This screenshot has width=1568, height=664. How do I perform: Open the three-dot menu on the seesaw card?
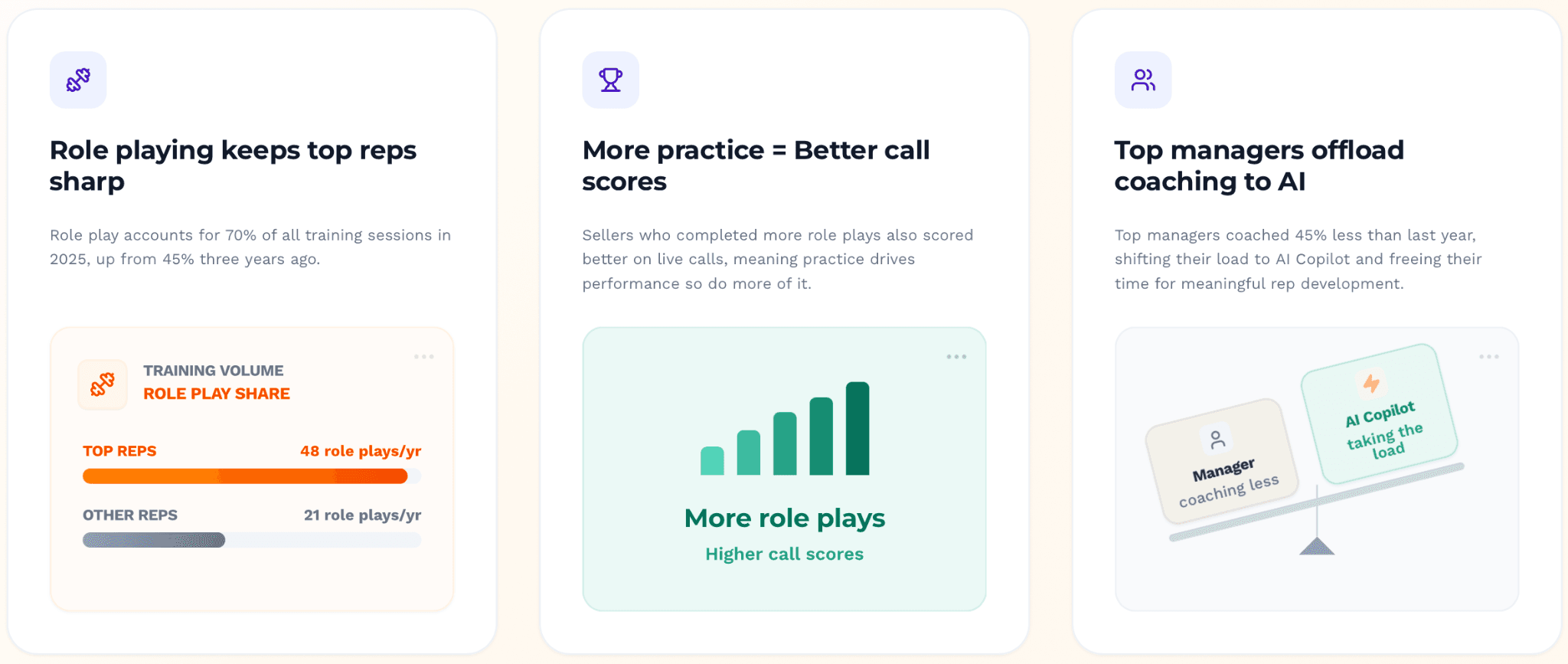(x=1489, y=357)
